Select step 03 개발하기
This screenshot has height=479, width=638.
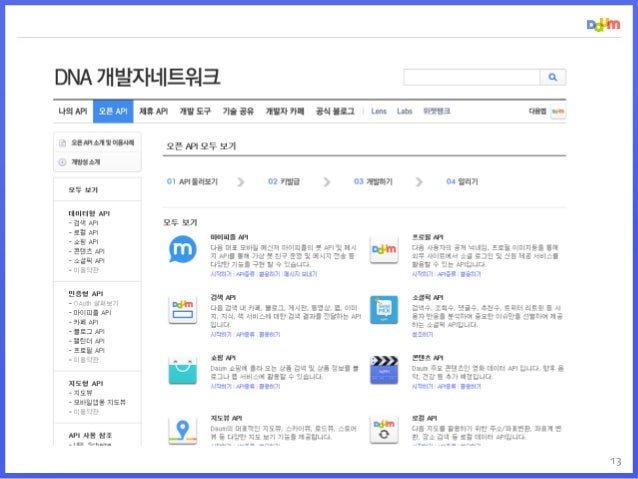(373, 182)
